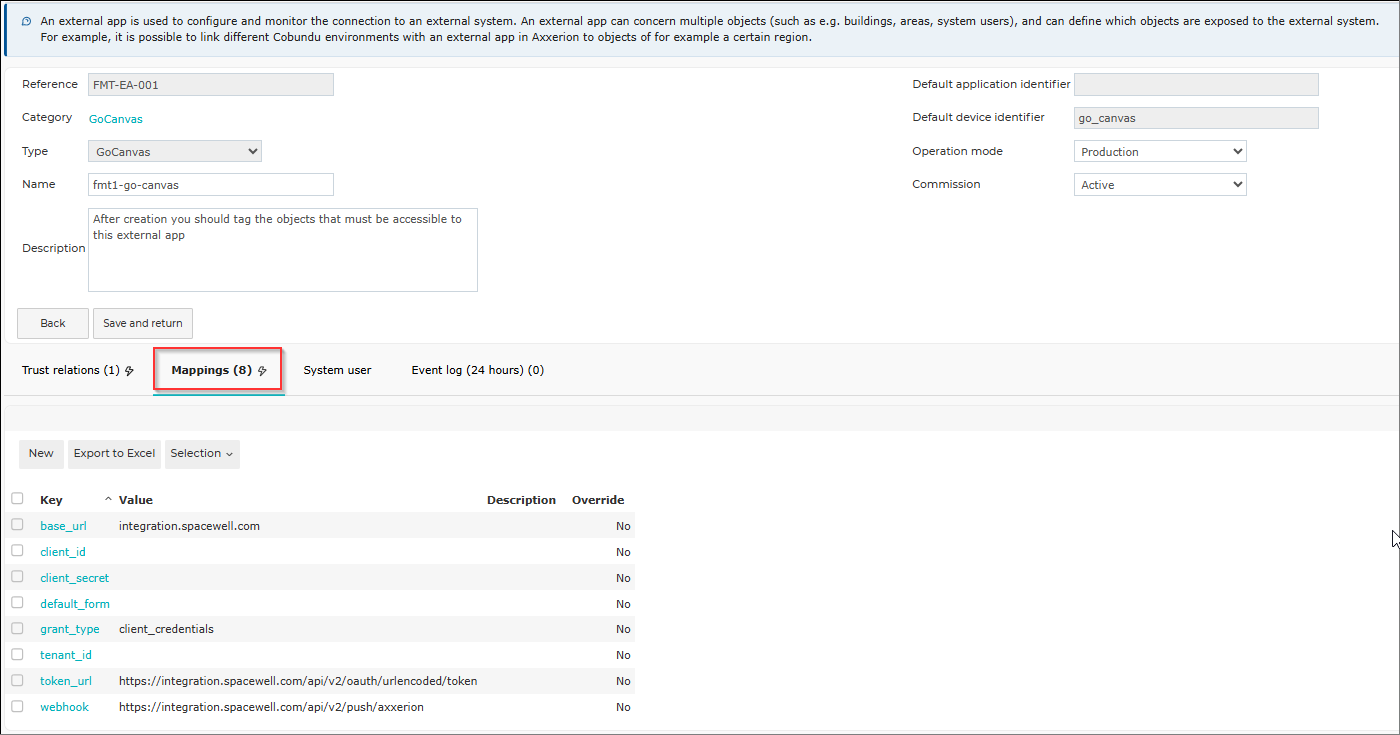
Task: Click the New mapping button
Action: 41,454
